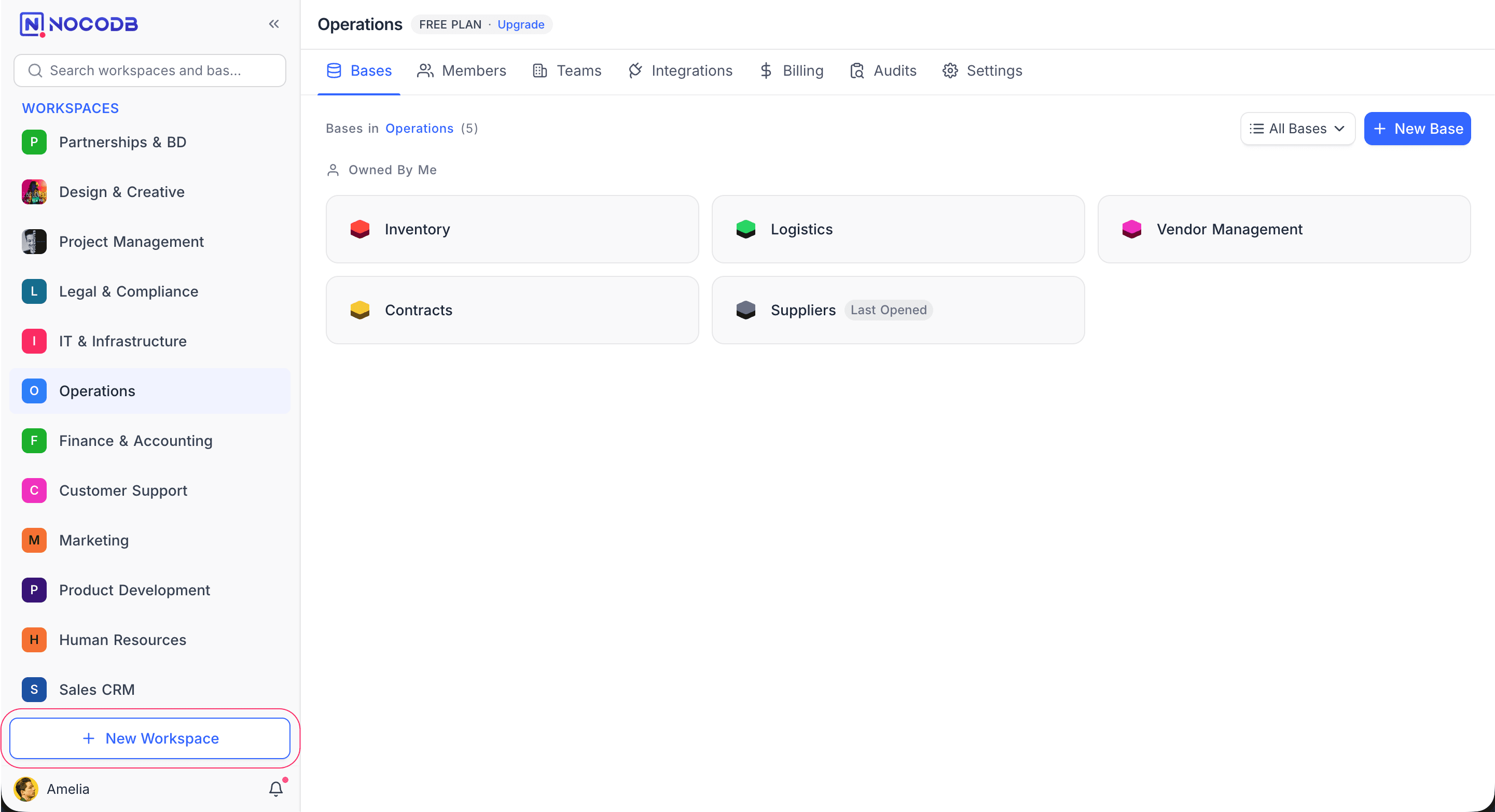
Task: Open the Audits tab
Action: tap(883, 71)
